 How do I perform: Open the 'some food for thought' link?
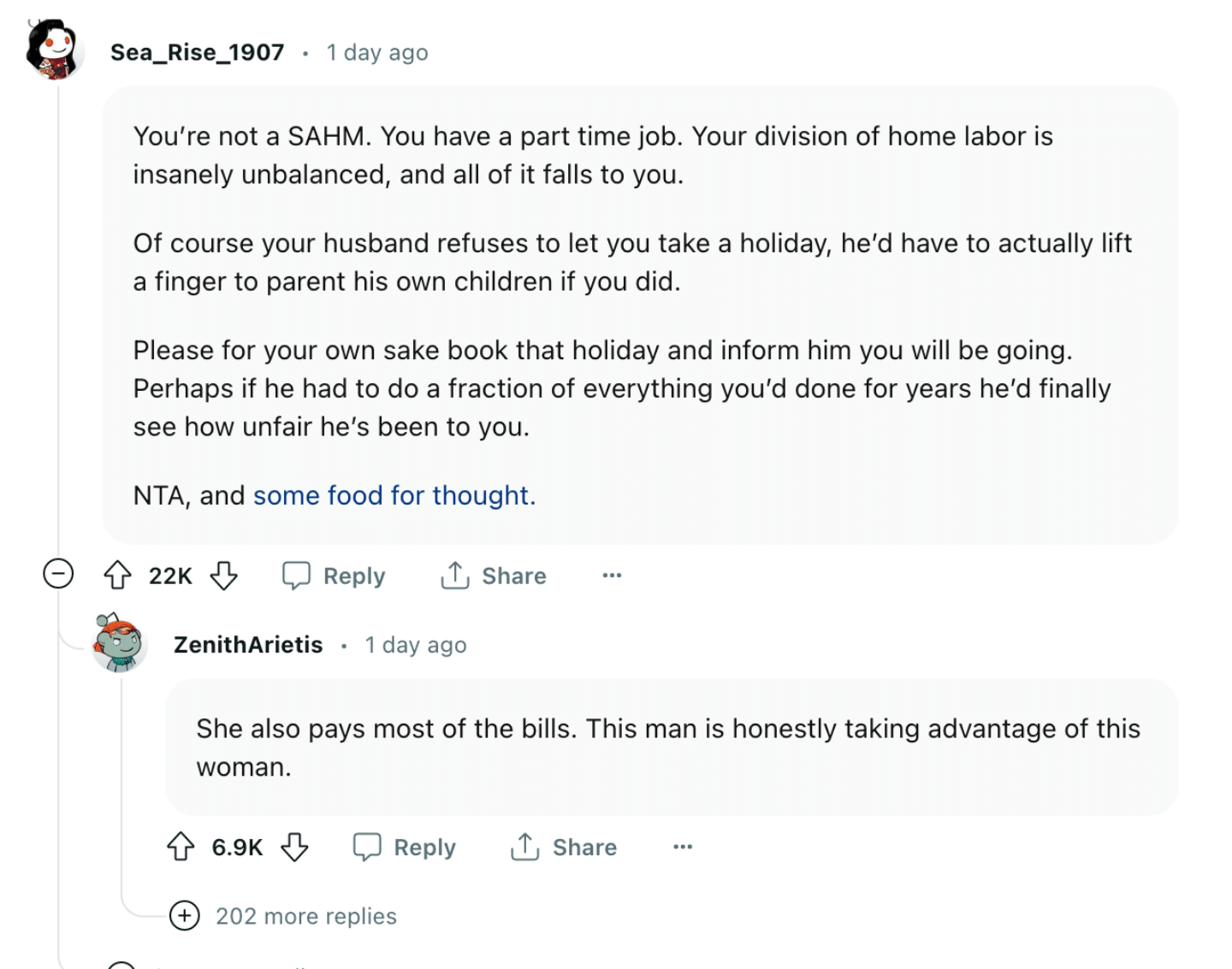click(394, 495)
